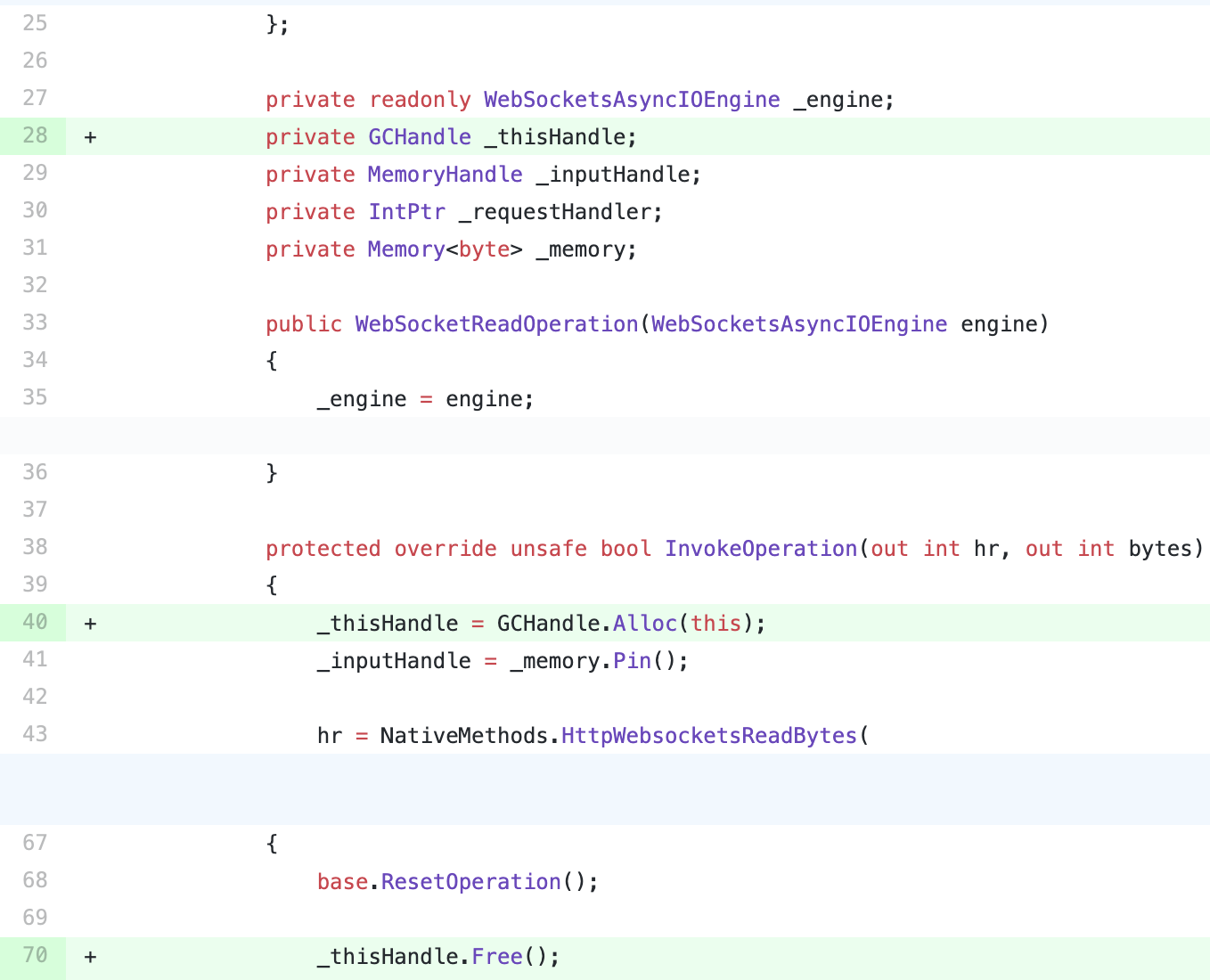This screenshot has height=980, width=1210.
Task: Click the ResetOperation call on line 68
Action: [x=470, y=882]
